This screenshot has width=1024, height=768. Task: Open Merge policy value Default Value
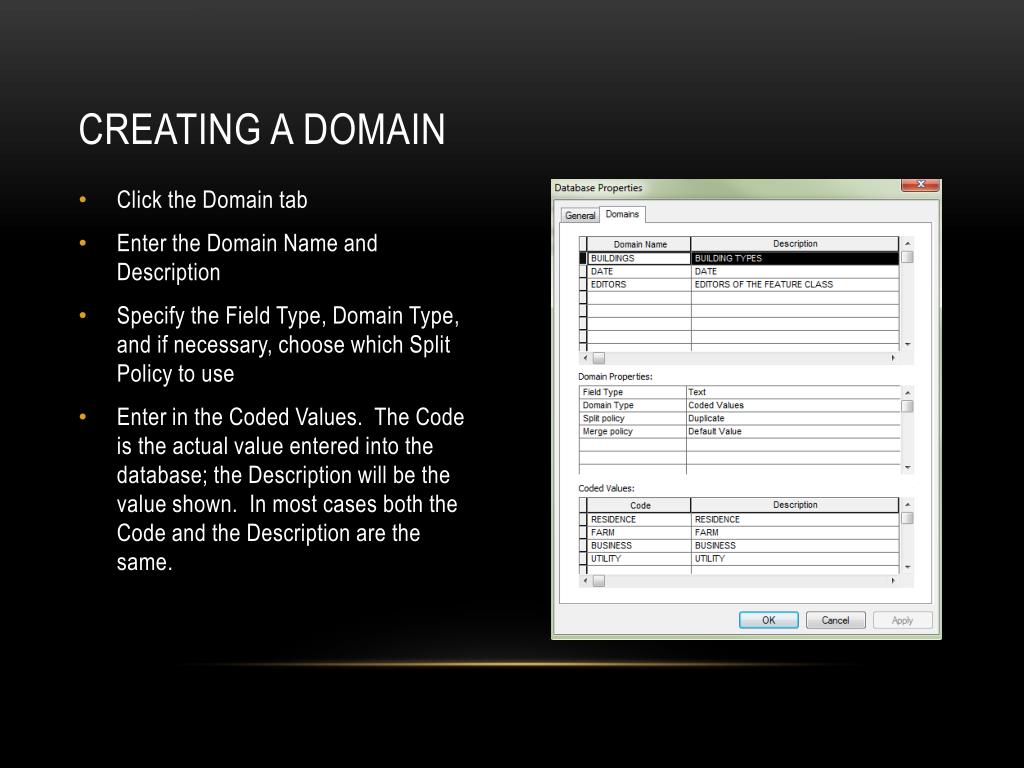point(793,431)
